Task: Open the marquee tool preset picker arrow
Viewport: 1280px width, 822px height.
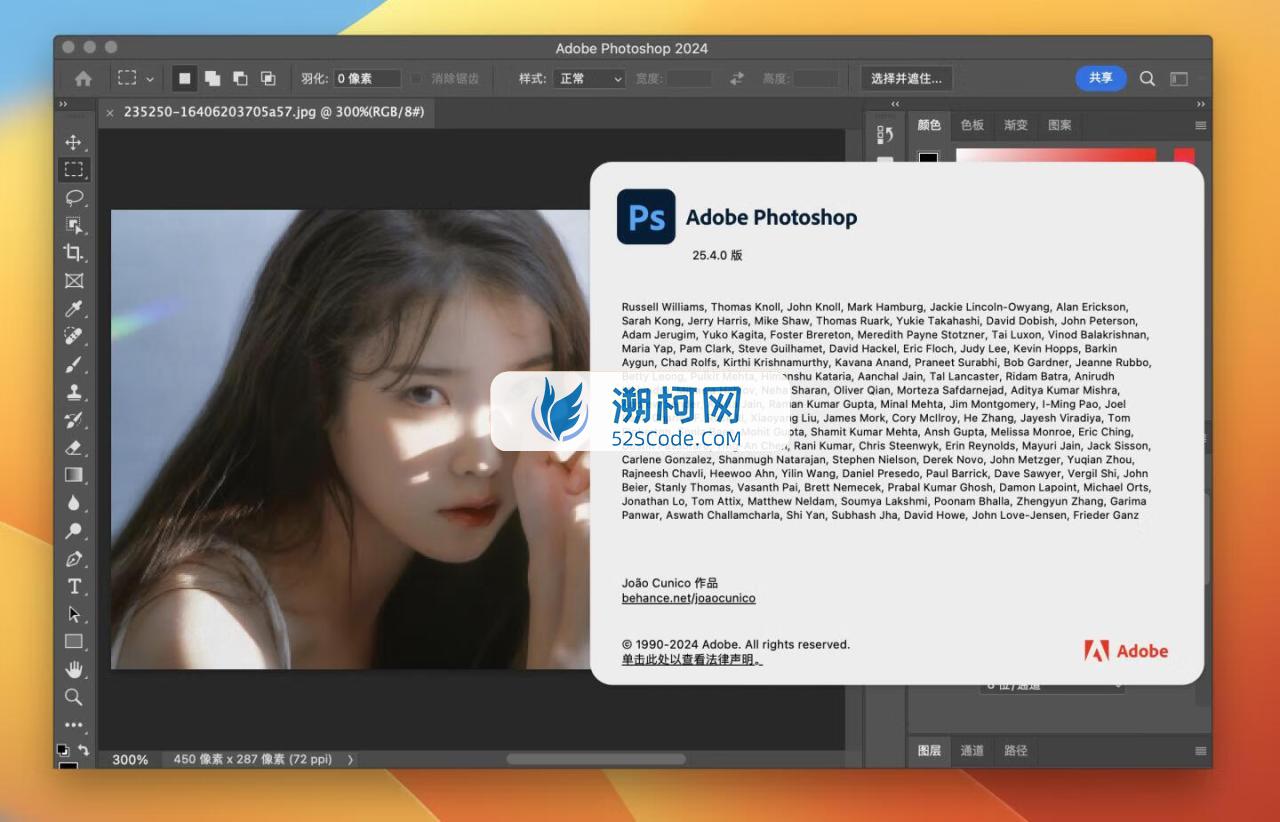Action: tap(150, 78)
